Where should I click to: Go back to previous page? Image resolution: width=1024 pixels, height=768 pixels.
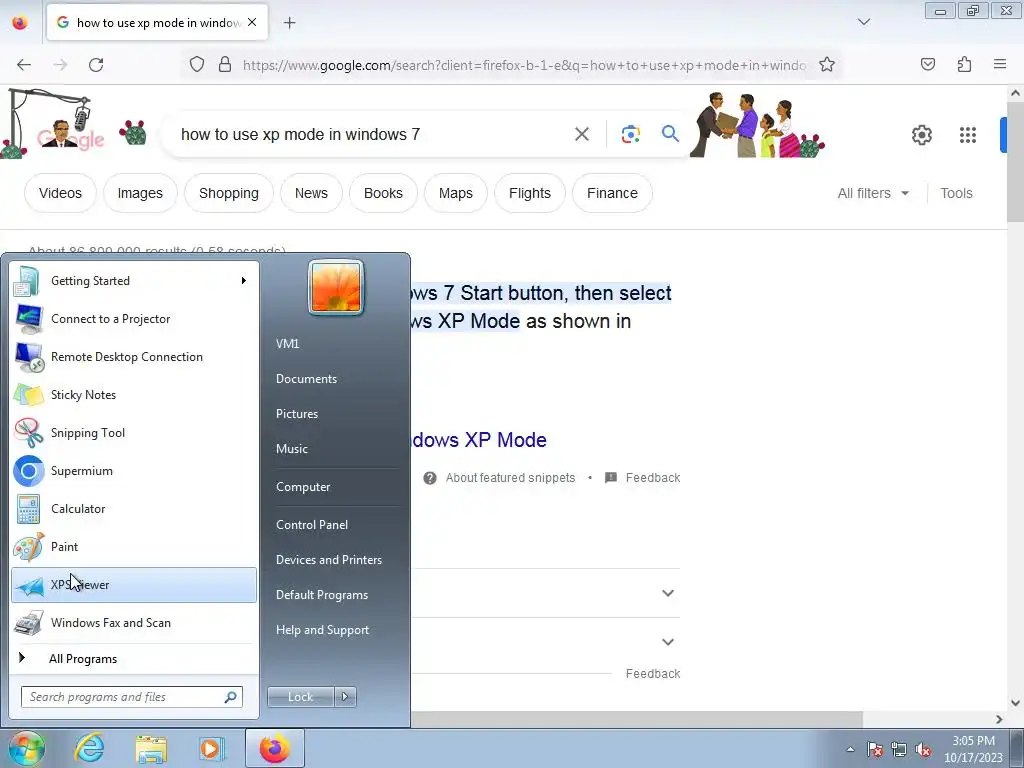(x=24, y=65)
